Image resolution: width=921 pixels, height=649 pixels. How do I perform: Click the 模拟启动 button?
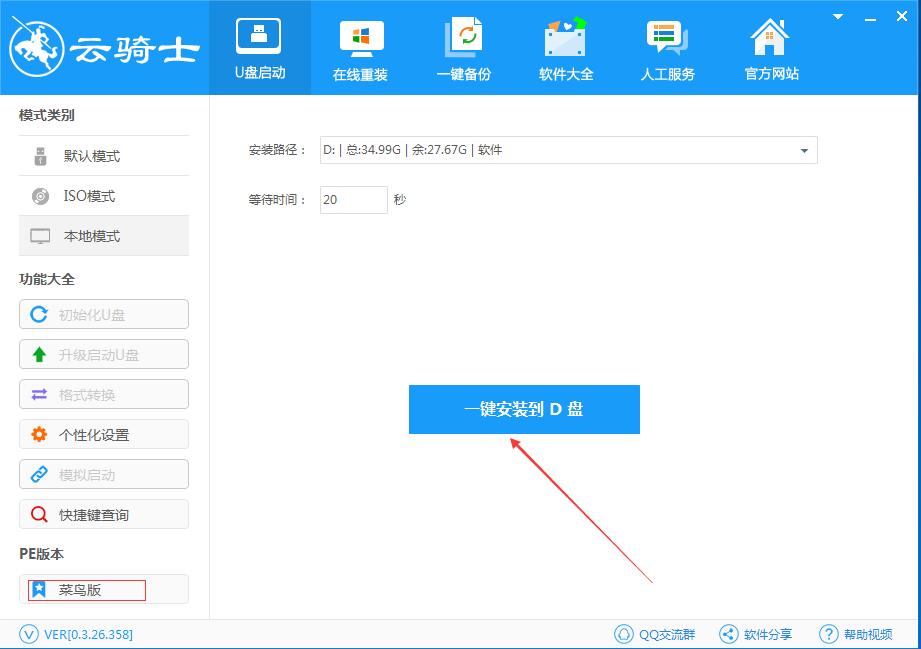[104, 474]
